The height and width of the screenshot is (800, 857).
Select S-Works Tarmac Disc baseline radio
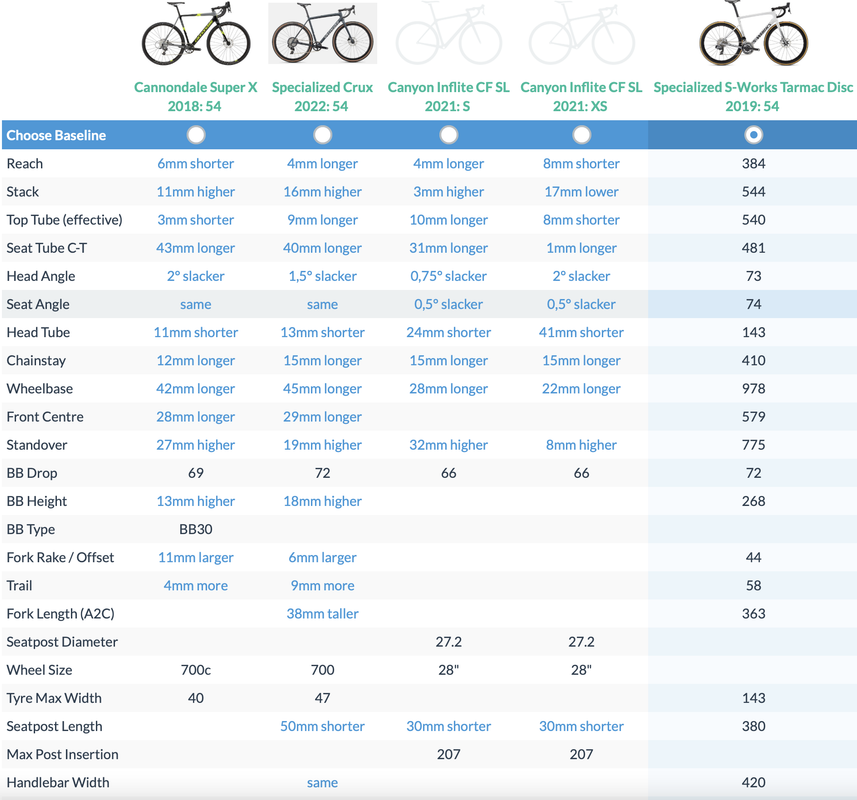click(x=753, y=134)
